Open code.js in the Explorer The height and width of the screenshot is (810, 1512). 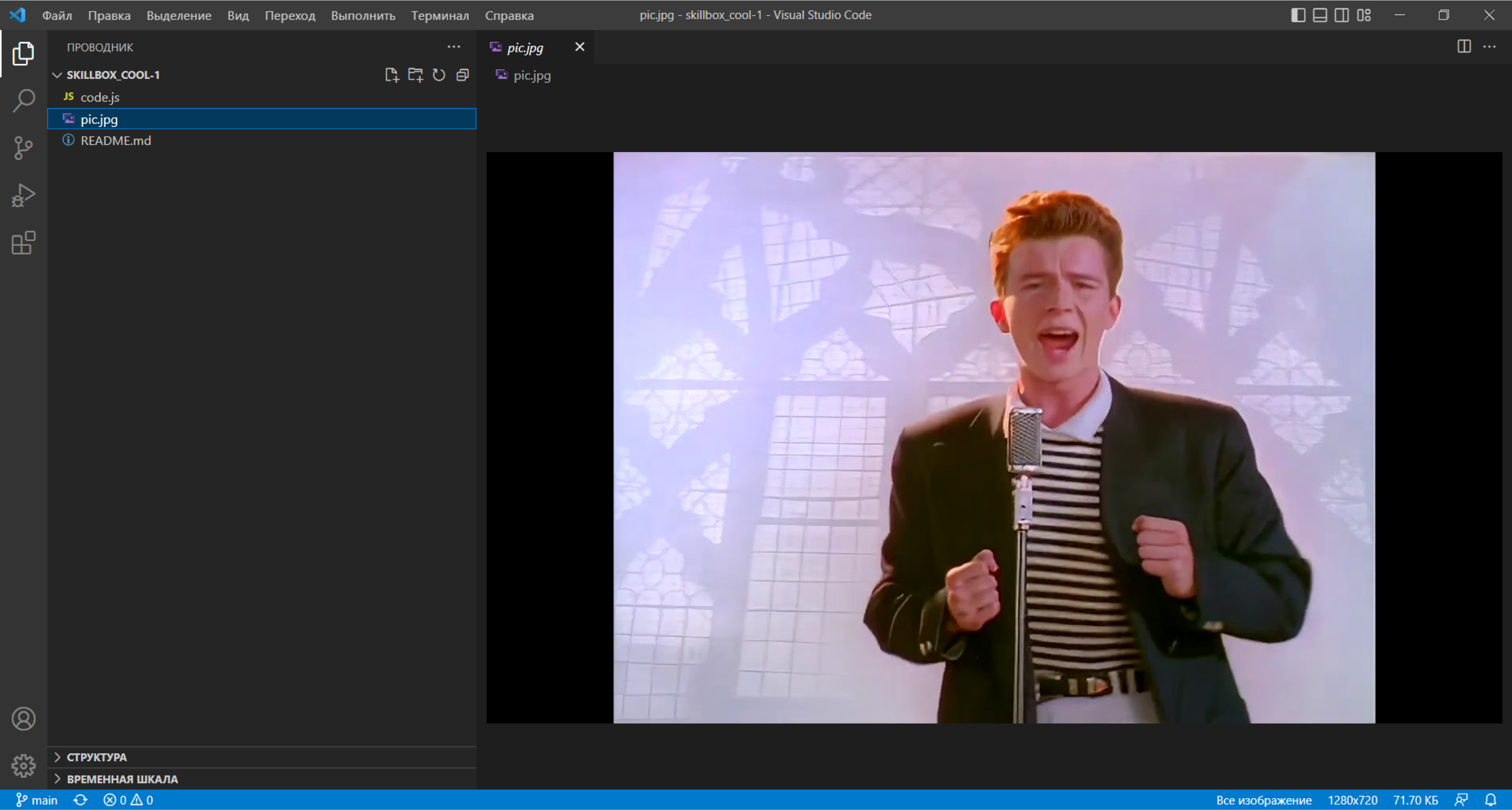coord(262,97)
